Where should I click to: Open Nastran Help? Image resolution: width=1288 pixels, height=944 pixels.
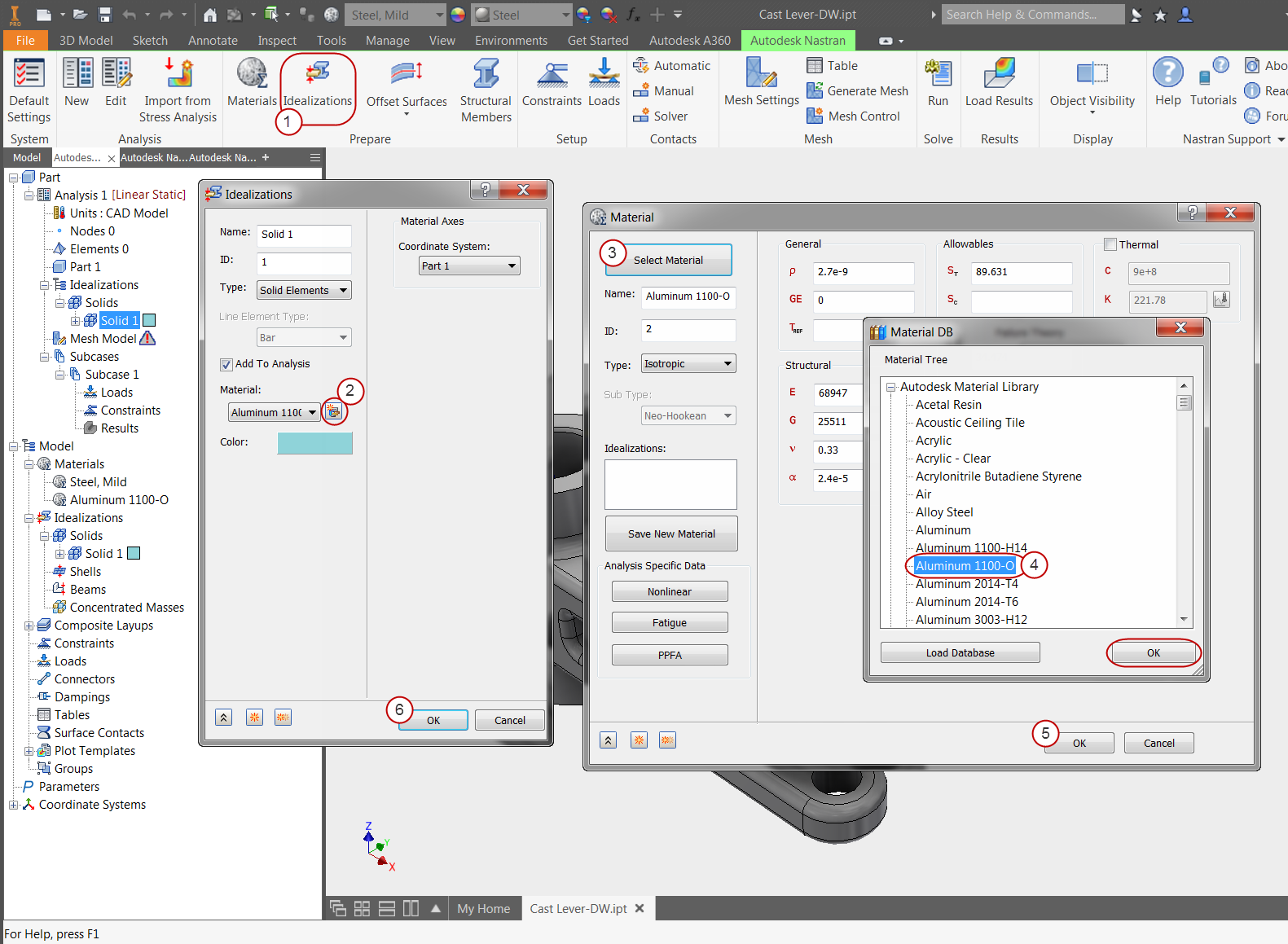coord(1167,82)
